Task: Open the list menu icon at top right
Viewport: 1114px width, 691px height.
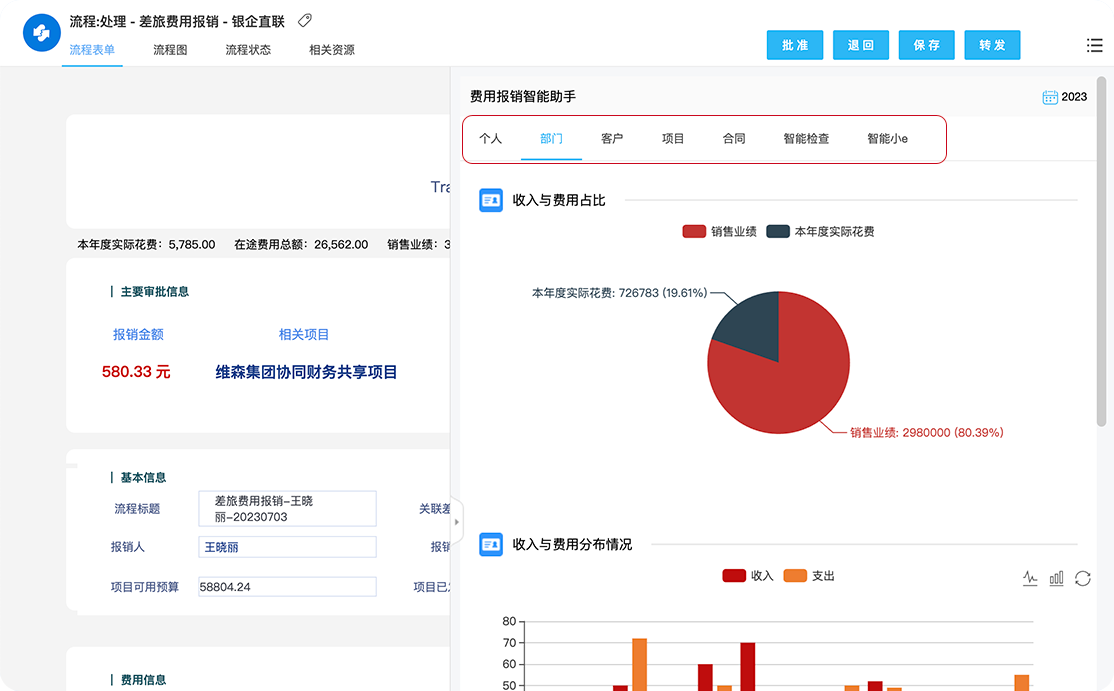Action: pyautogui.click(x=1094, y=45)
